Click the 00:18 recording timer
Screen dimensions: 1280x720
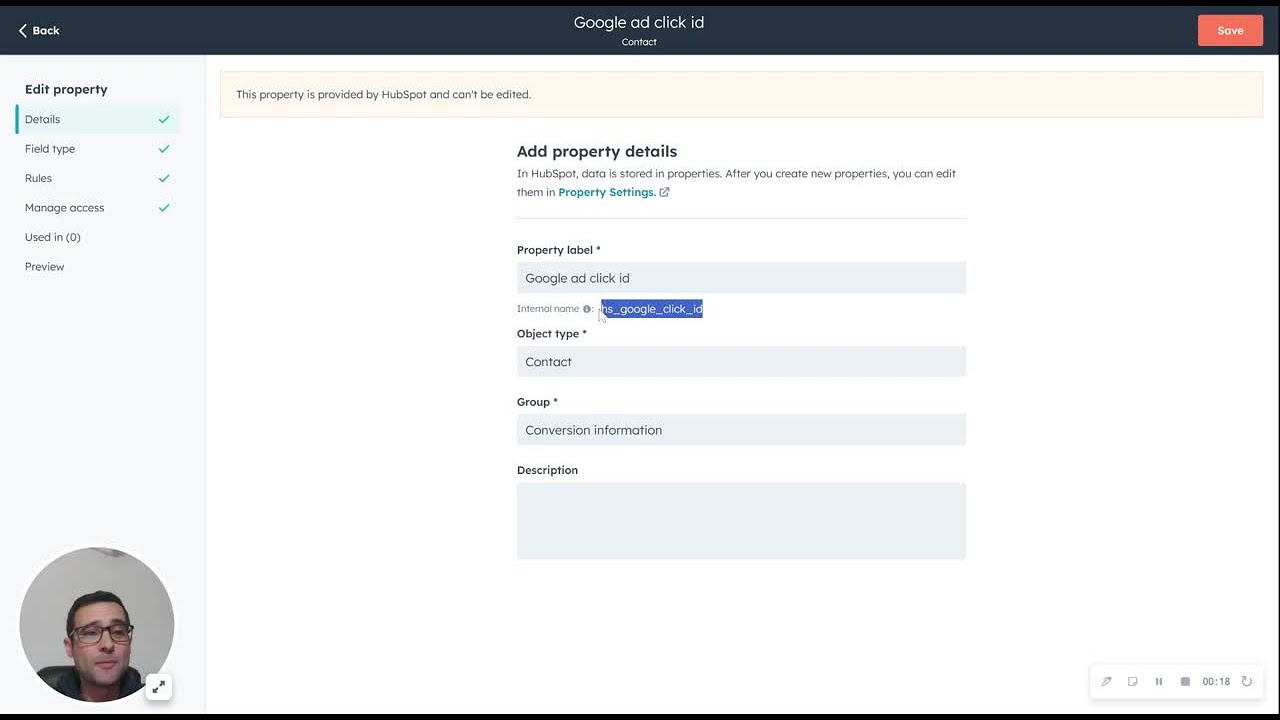tap(1216, 682)
